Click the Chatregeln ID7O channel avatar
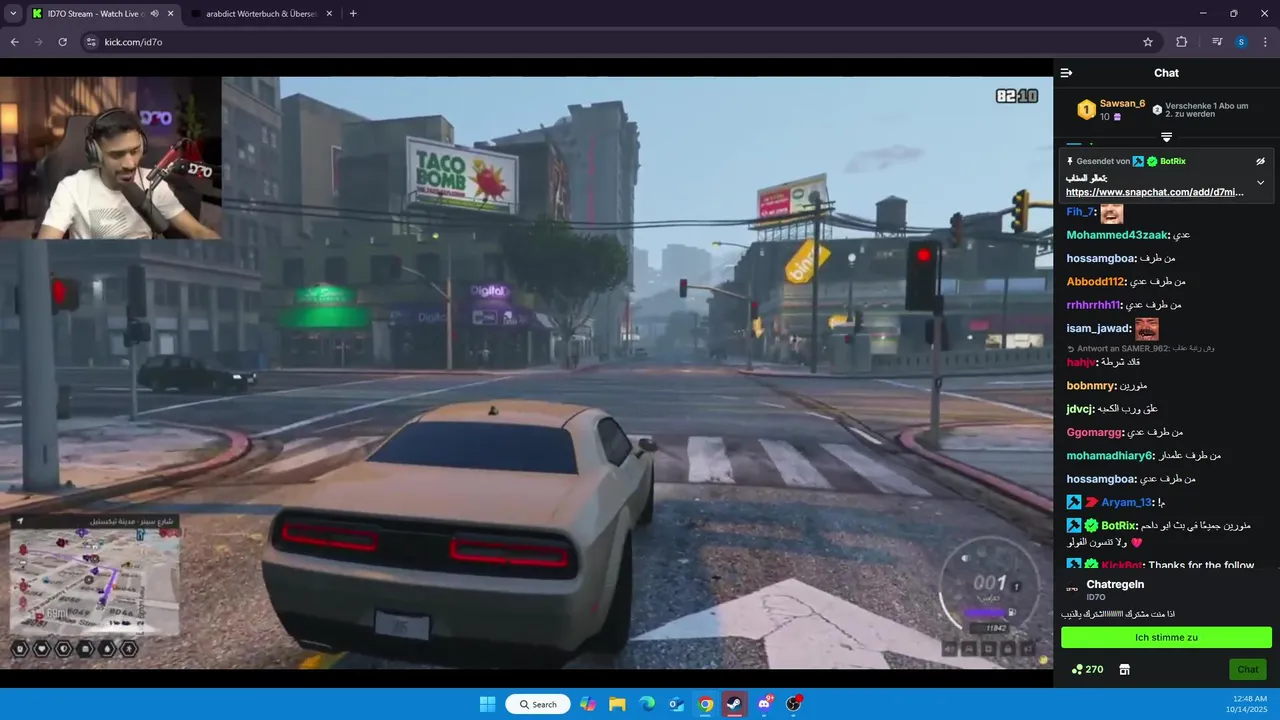Viewport: 1280px width, 720px height. pos(1072,589)
